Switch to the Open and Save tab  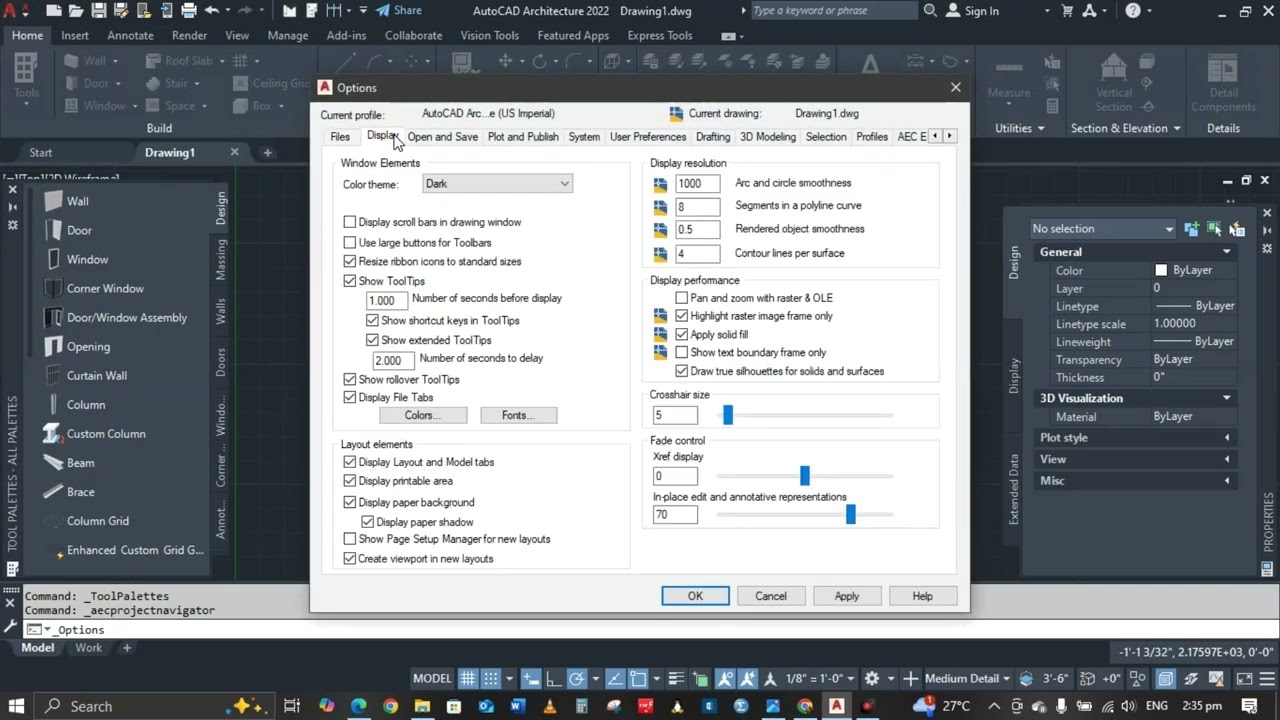[443, 137]
